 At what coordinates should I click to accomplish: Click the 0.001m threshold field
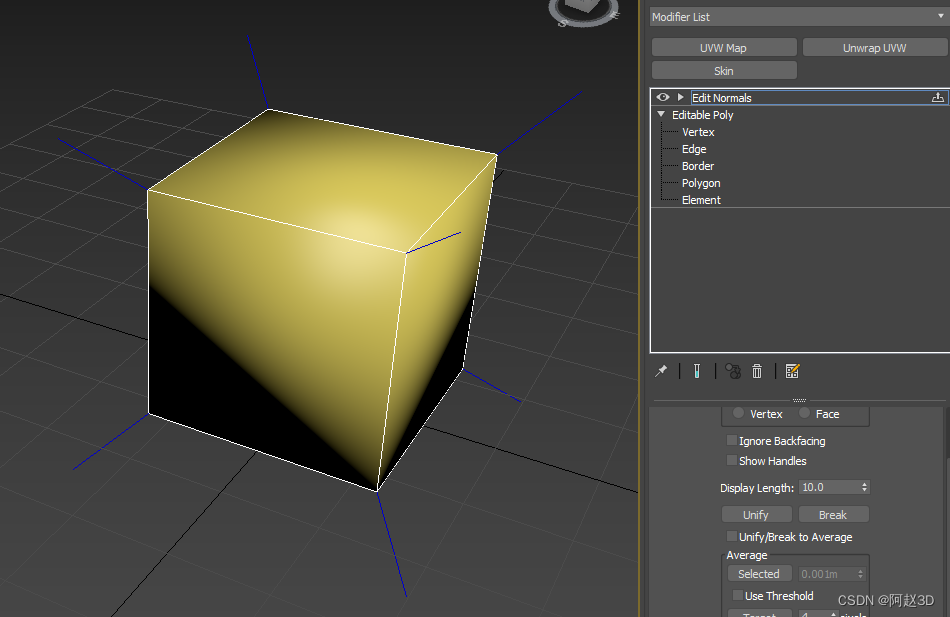pos(826,573)
